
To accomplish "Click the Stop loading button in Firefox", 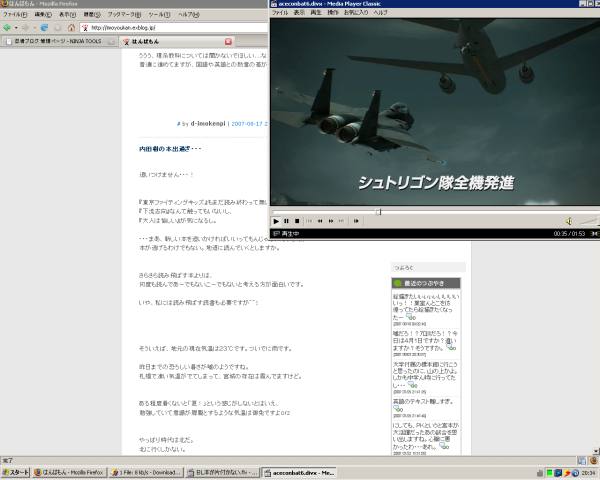I will click(57, 28).
